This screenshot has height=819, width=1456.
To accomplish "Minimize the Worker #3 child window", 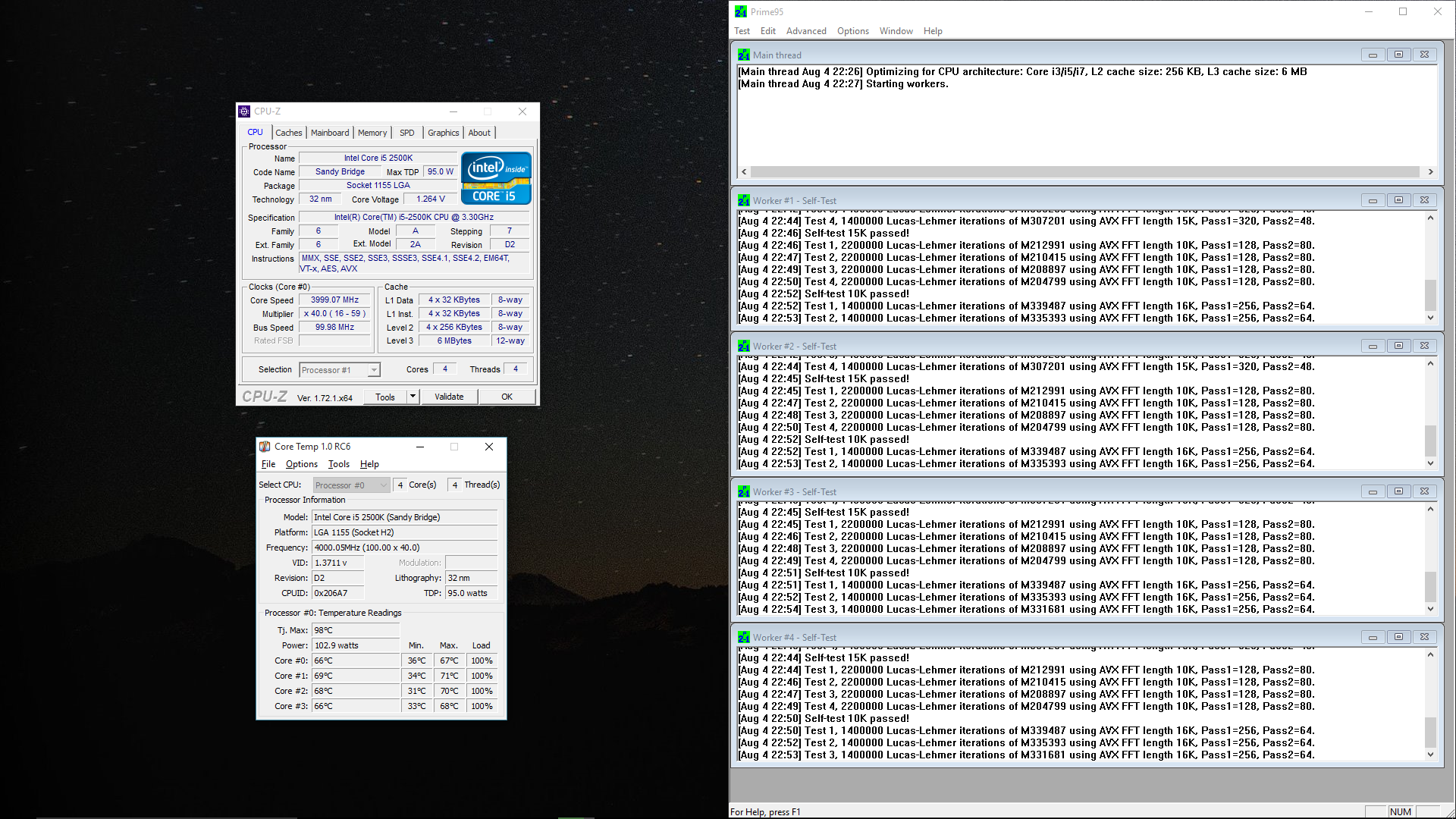I will point(1373,491).
